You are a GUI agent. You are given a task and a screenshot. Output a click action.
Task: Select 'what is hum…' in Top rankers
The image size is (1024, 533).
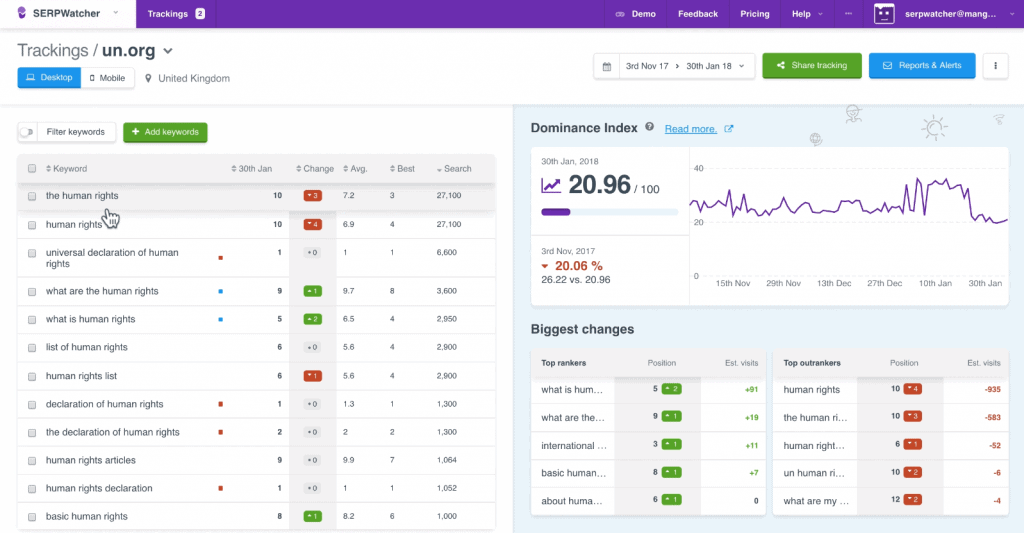[572, 390]
